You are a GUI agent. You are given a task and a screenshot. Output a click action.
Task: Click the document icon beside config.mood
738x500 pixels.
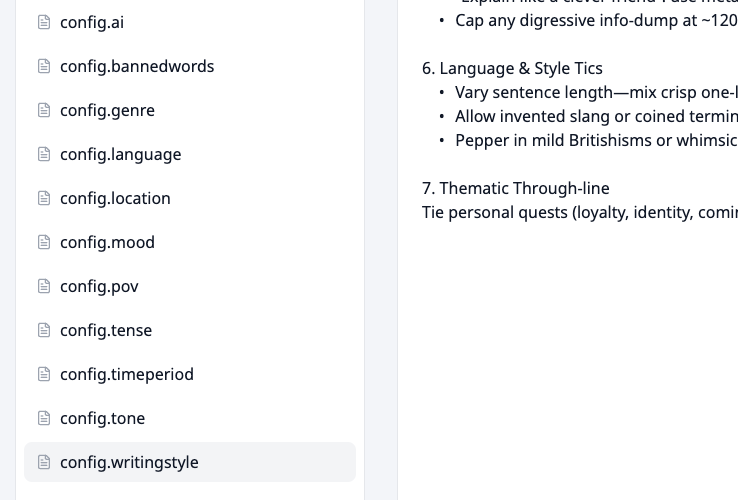point(44,242)
